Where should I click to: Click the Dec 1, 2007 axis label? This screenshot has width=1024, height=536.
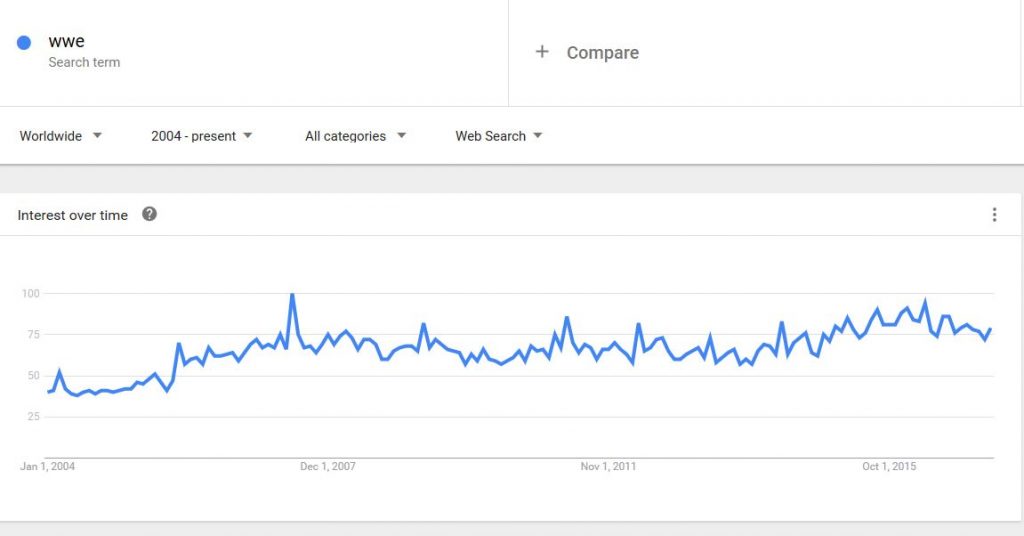click(328, 467)
